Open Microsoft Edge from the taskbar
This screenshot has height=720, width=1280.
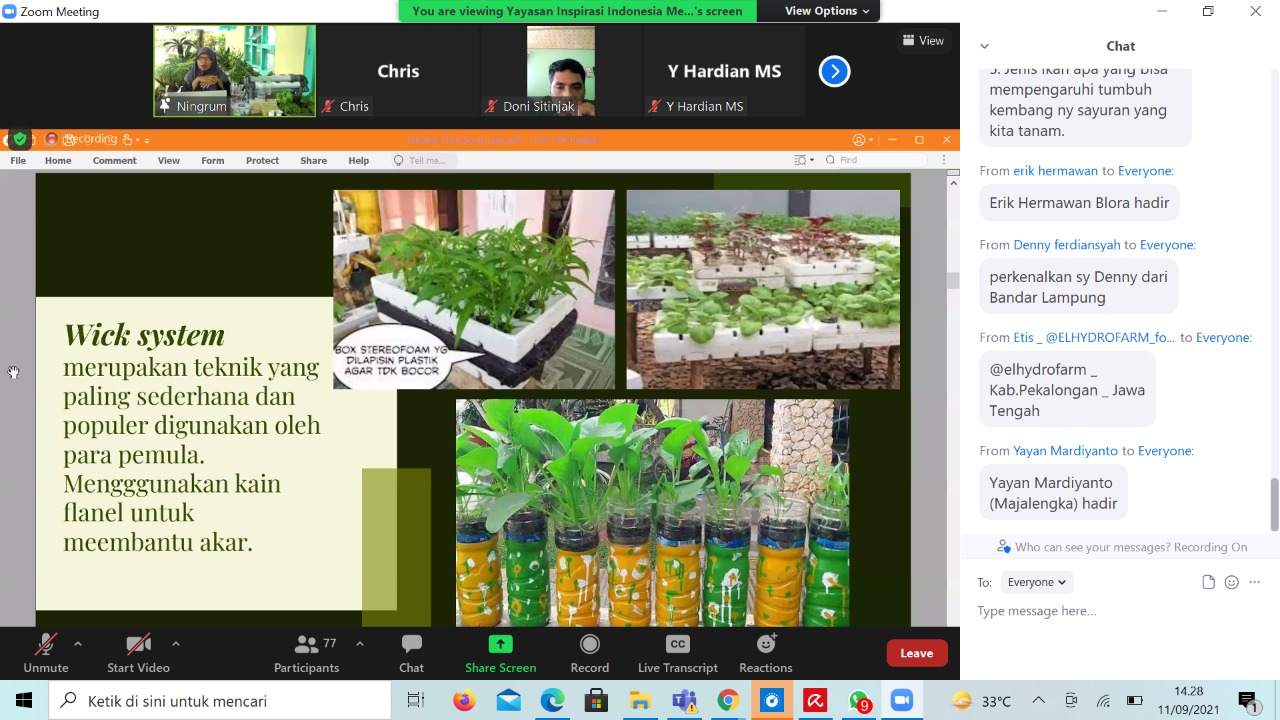tap(552, 701)
